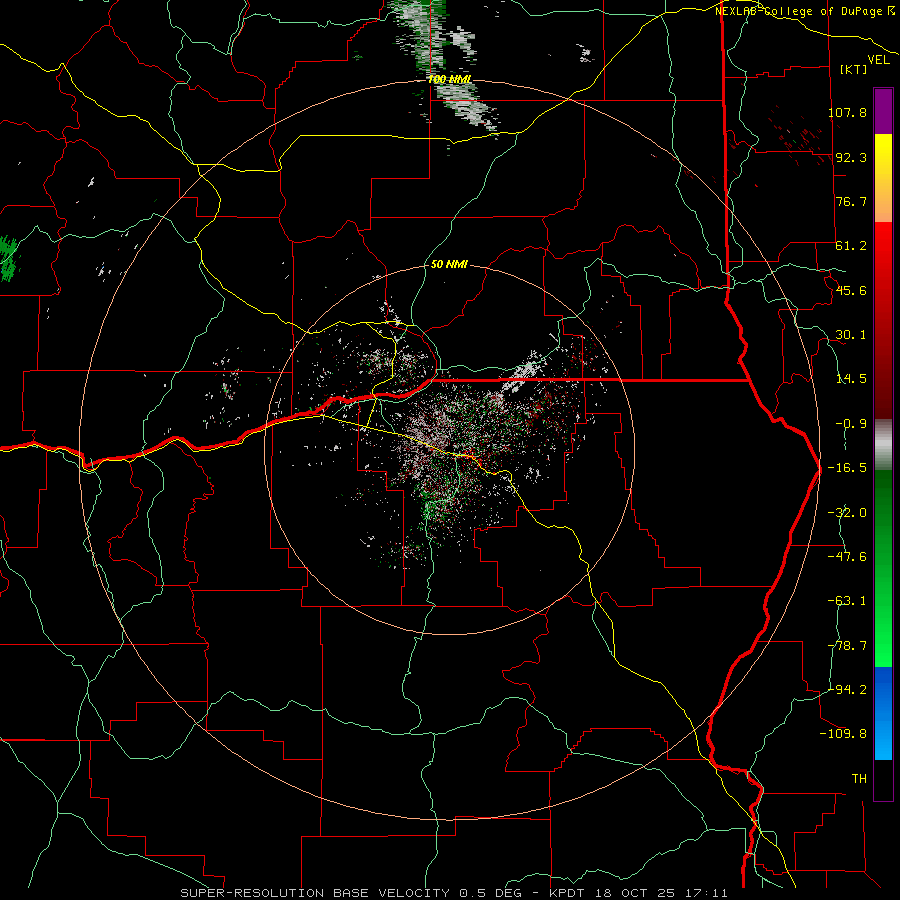Select the -47.6 velocity scale label
900x900 pixels.
[x=847, y=557]
